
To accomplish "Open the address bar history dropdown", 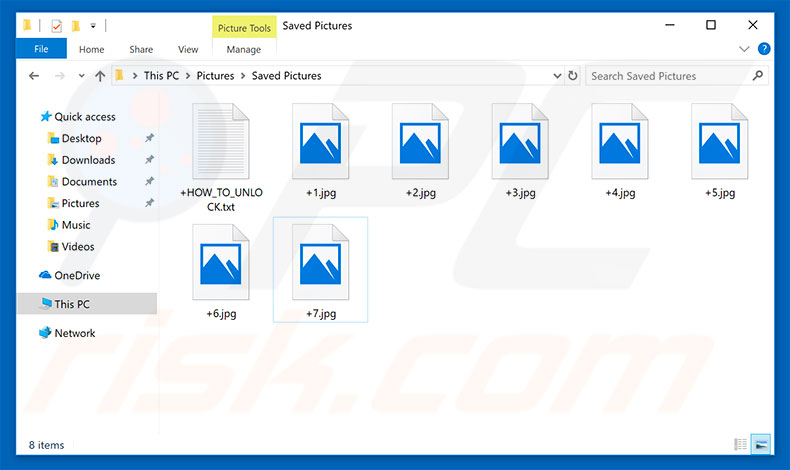I will [557, 76].
